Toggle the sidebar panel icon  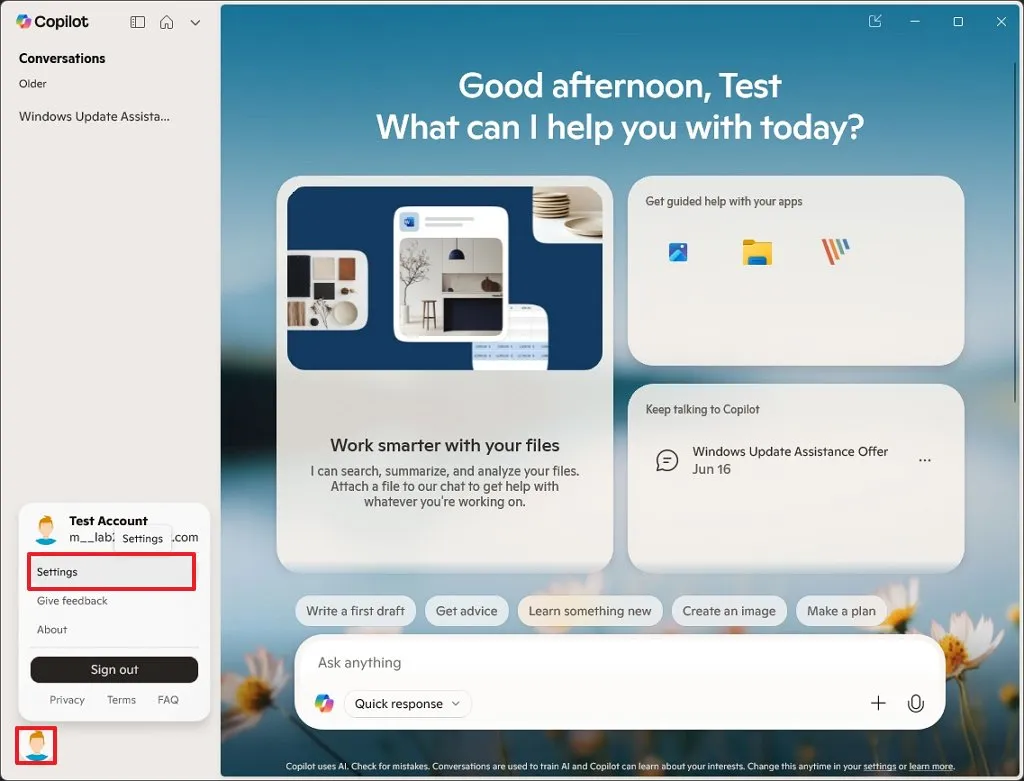coord(137,22)
